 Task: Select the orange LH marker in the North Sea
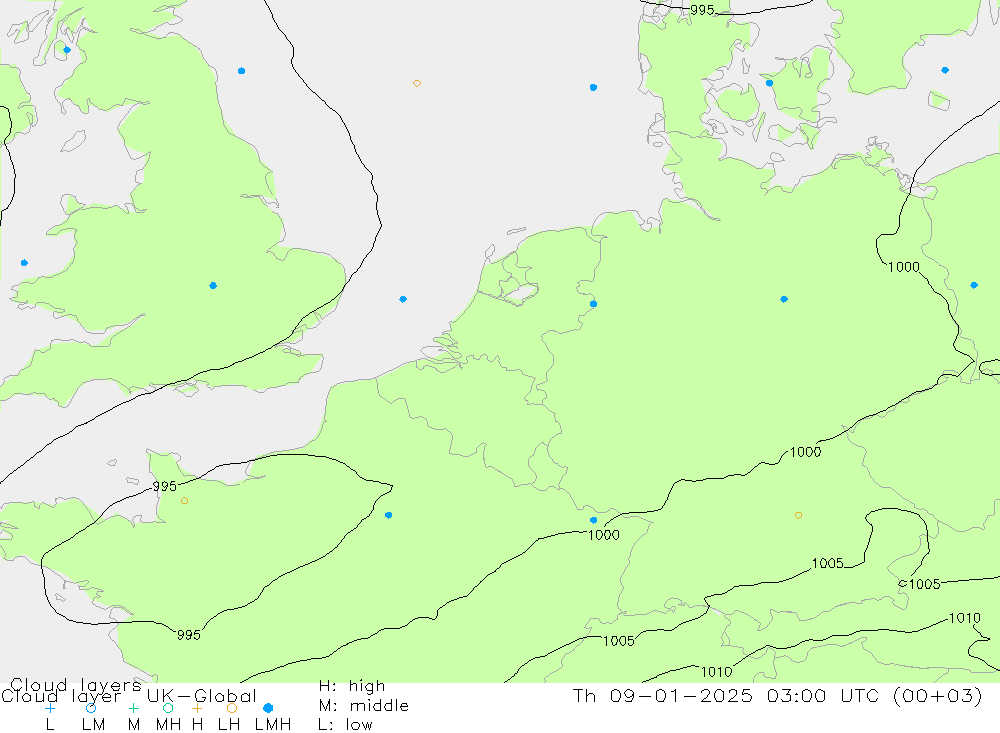(416, 84)
